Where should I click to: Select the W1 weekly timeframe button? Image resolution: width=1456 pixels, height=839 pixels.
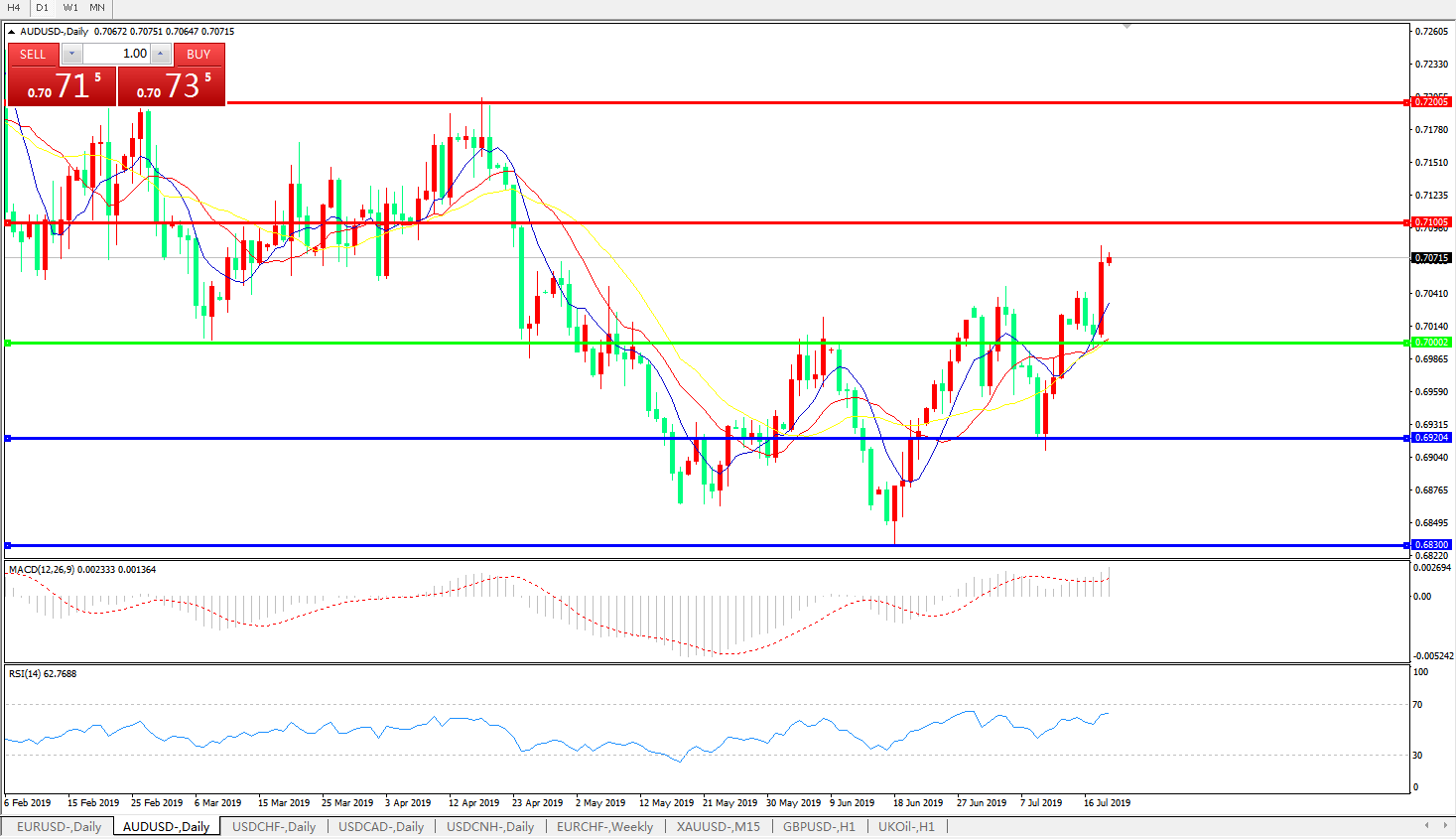click(70, 7)
